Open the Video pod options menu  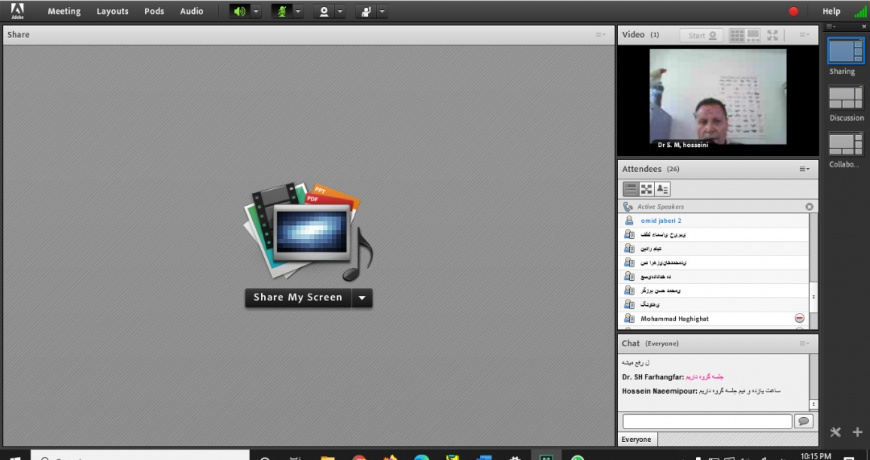click(x=805, y=34)
